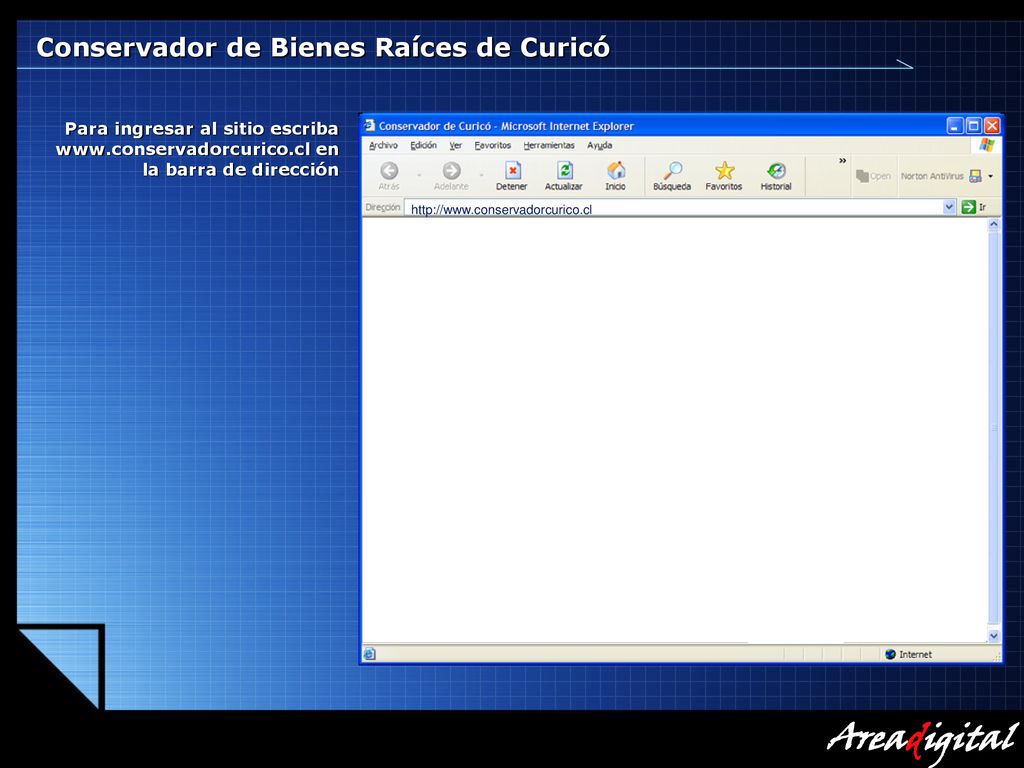Click the page icon in the status bar

click(370, 654)
